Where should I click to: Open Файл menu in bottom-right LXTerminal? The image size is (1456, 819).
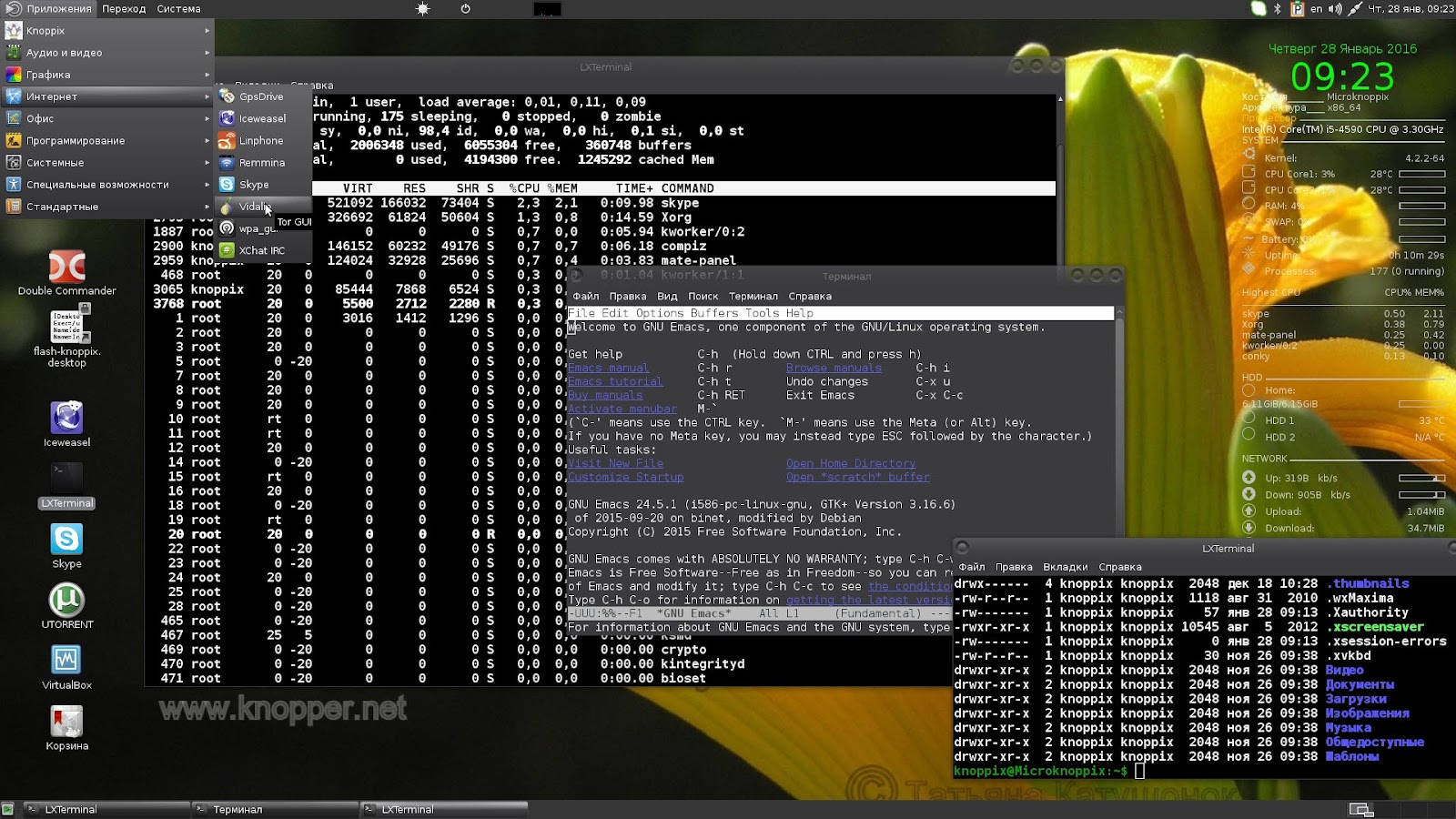click(x=972, y=567)
